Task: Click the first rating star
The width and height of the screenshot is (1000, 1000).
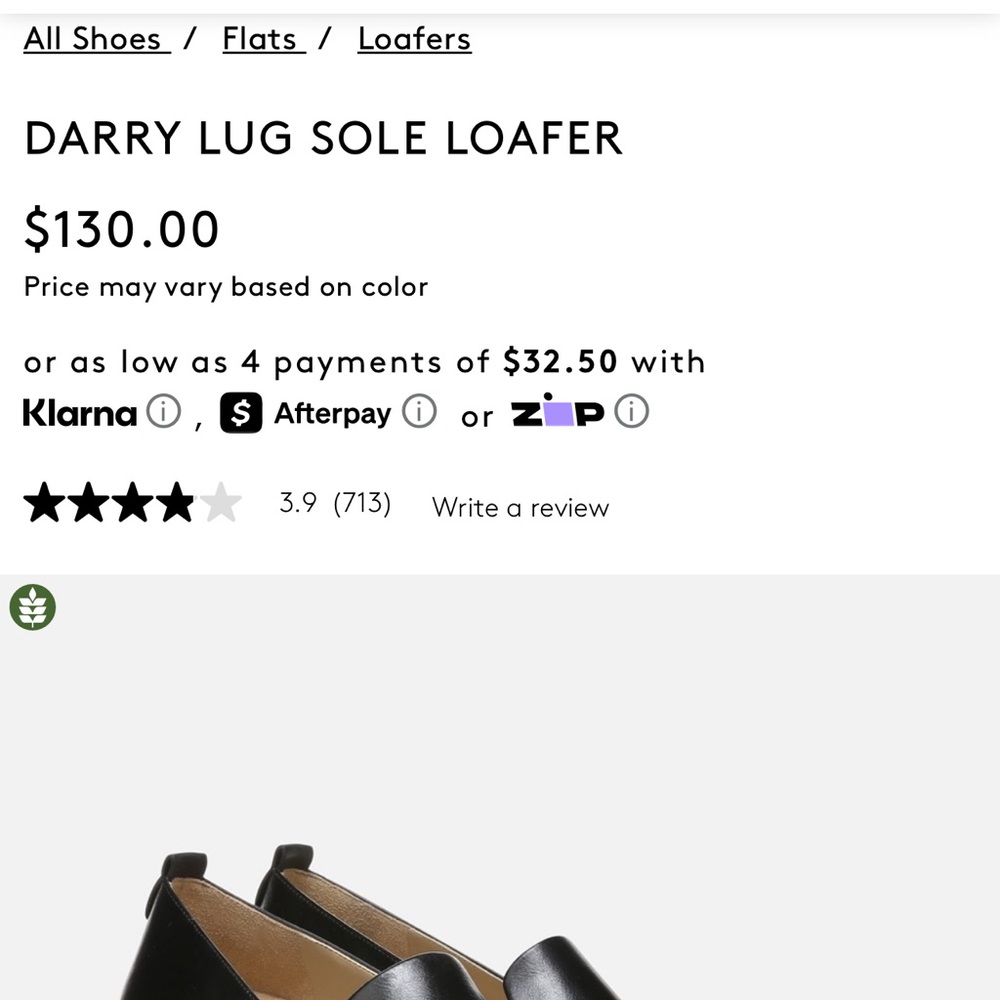Action: 45,503
